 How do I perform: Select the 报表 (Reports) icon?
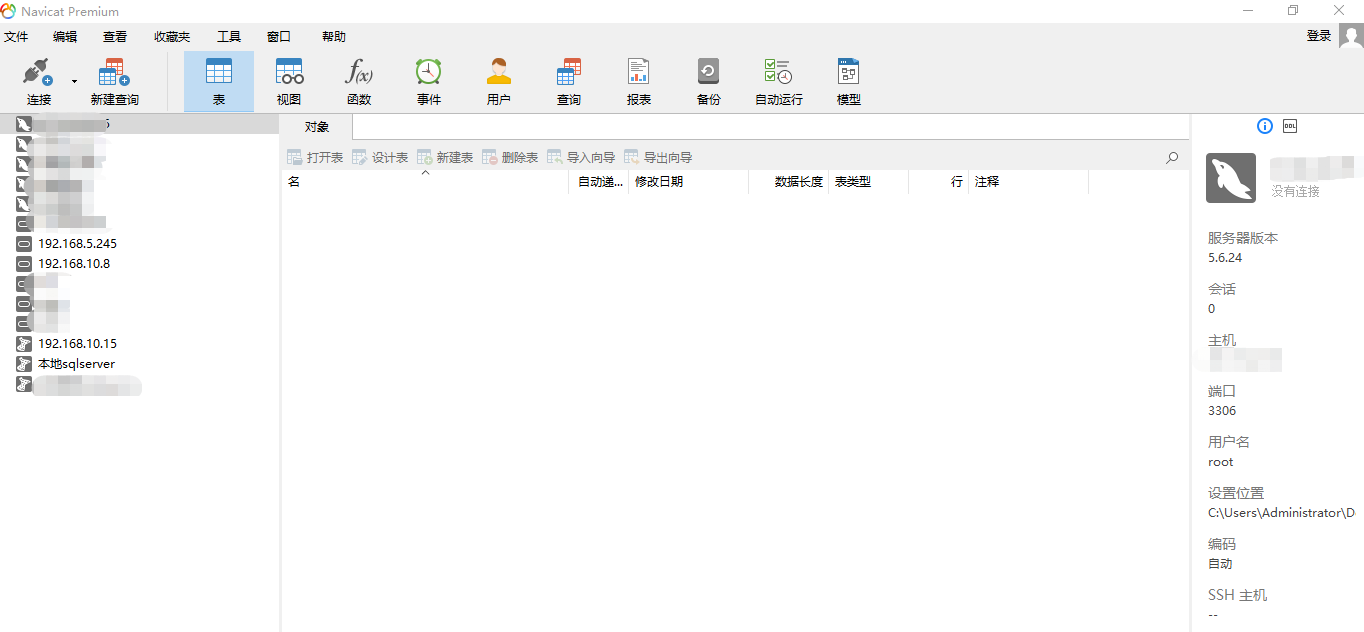tap(638, 80)
